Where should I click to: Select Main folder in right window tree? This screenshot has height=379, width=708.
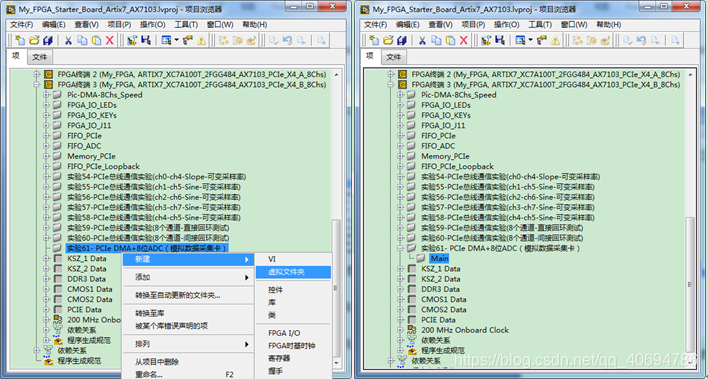tap(439, 258)
